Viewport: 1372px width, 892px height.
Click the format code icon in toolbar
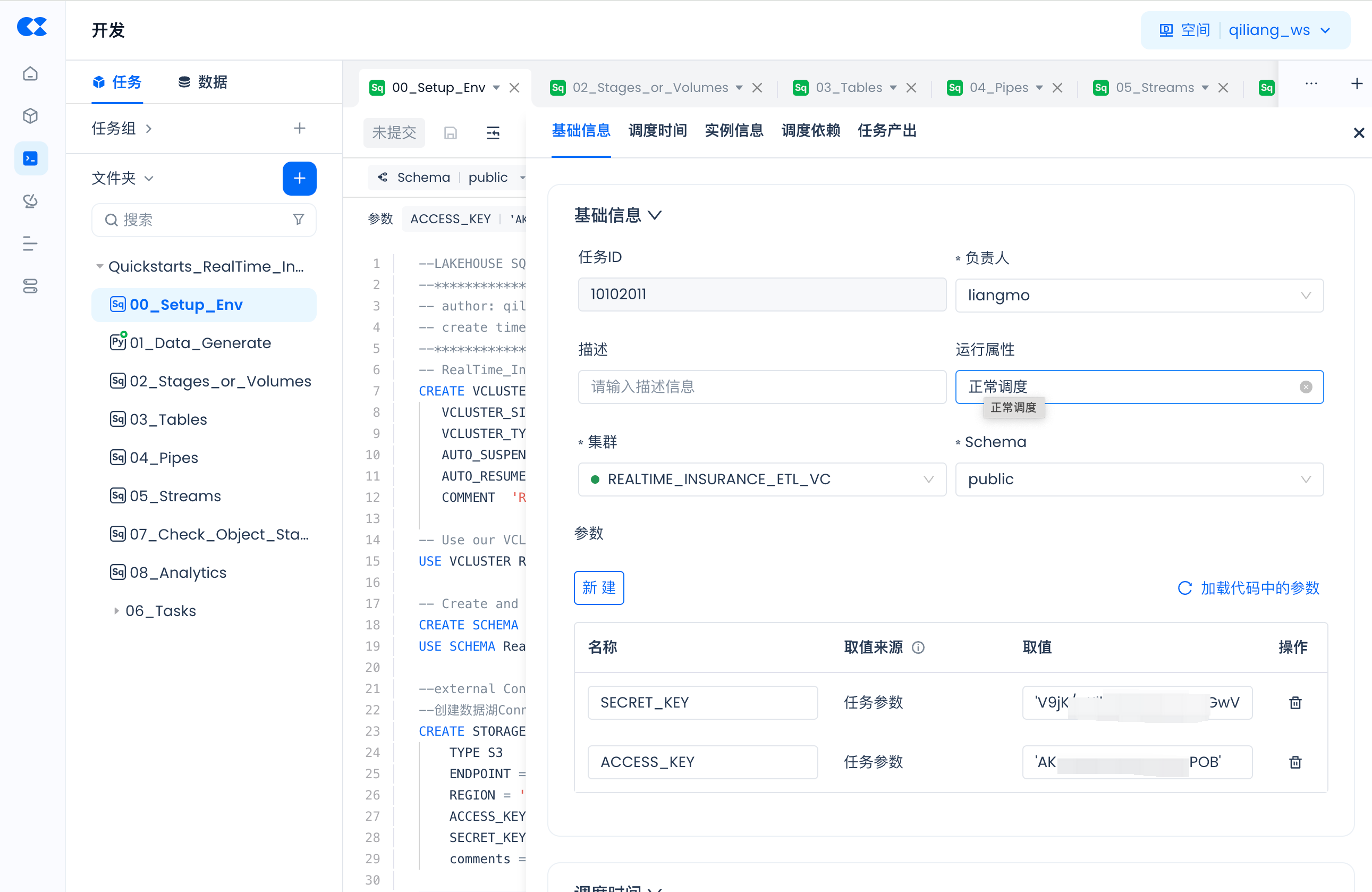click(x=493, y=133)
